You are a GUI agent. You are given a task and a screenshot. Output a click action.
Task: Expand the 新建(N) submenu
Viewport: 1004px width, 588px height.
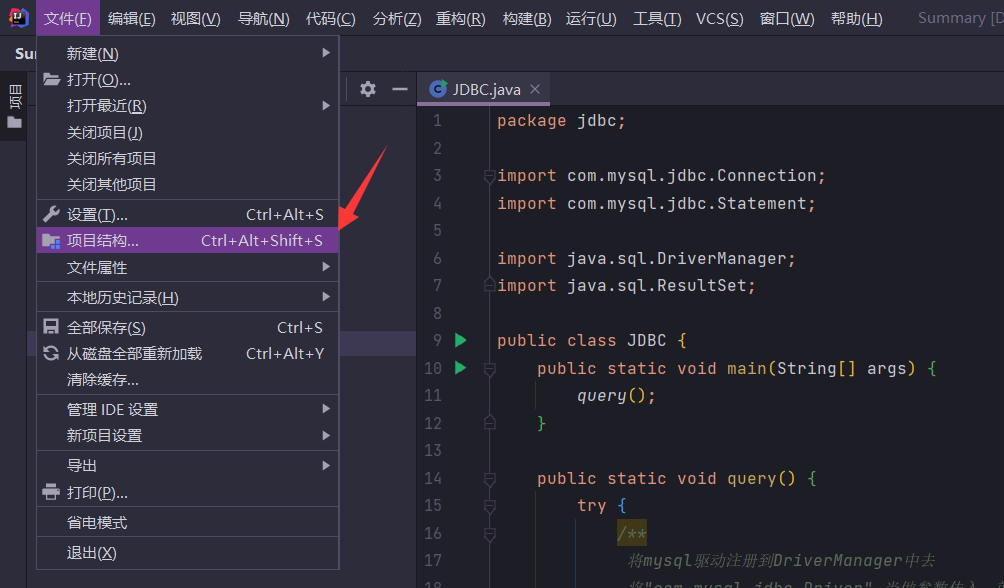pyautogui.click(x=188, y=53)
